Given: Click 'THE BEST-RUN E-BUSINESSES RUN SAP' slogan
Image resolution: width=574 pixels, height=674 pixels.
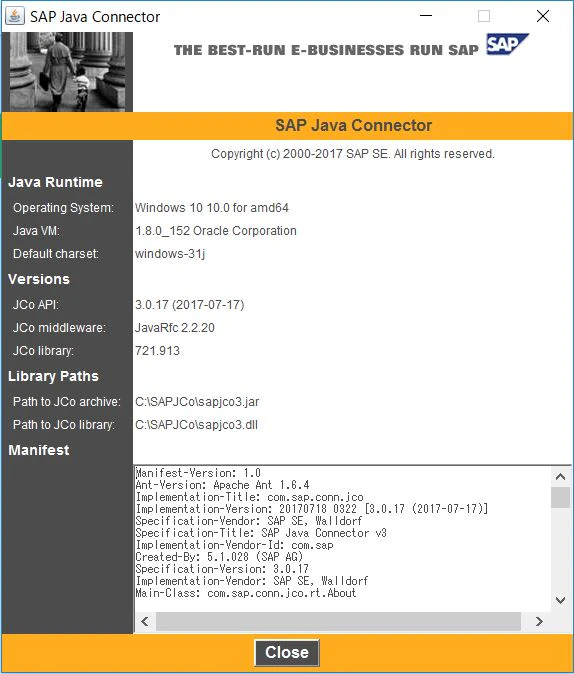Looking at the screenshot, I should [326, 50].
